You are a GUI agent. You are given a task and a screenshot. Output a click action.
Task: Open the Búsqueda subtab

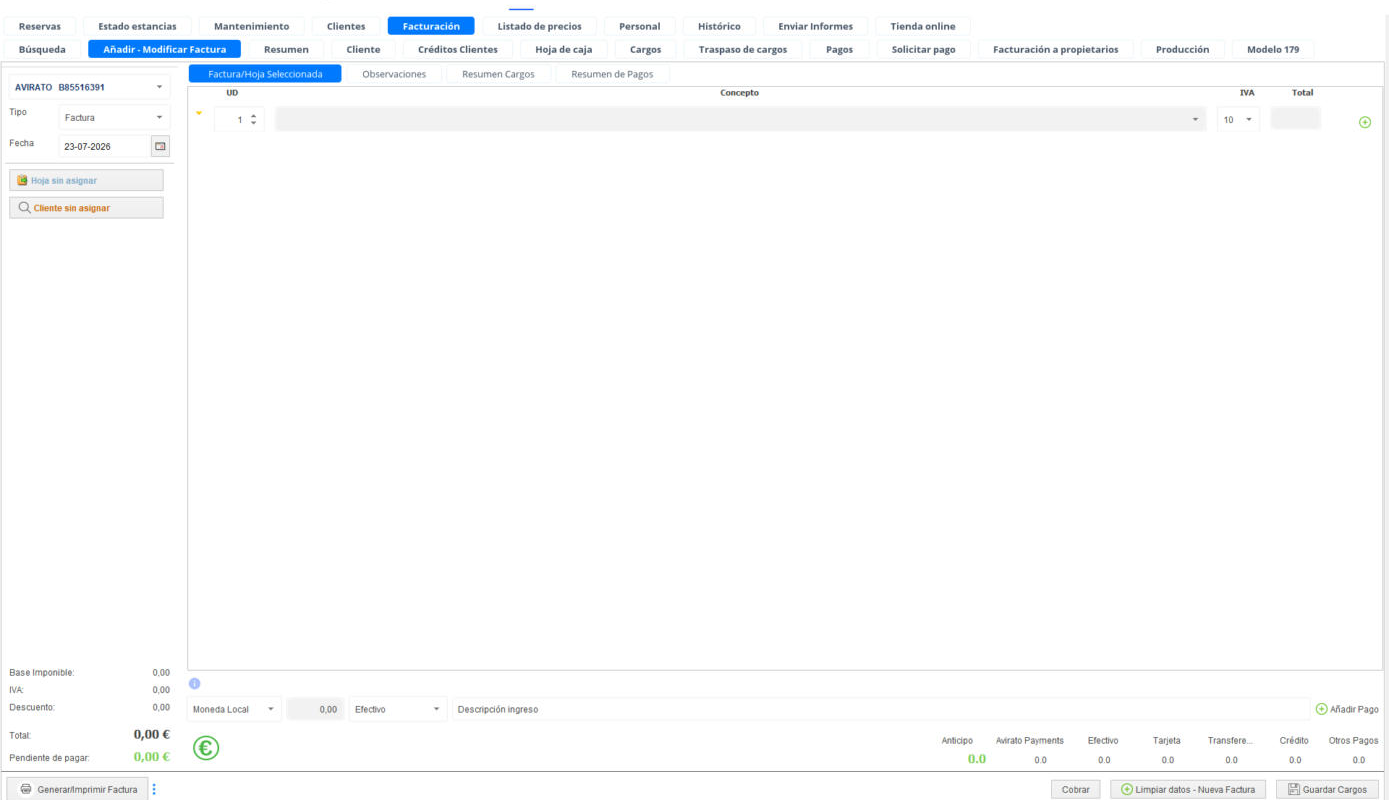point(42,49)
